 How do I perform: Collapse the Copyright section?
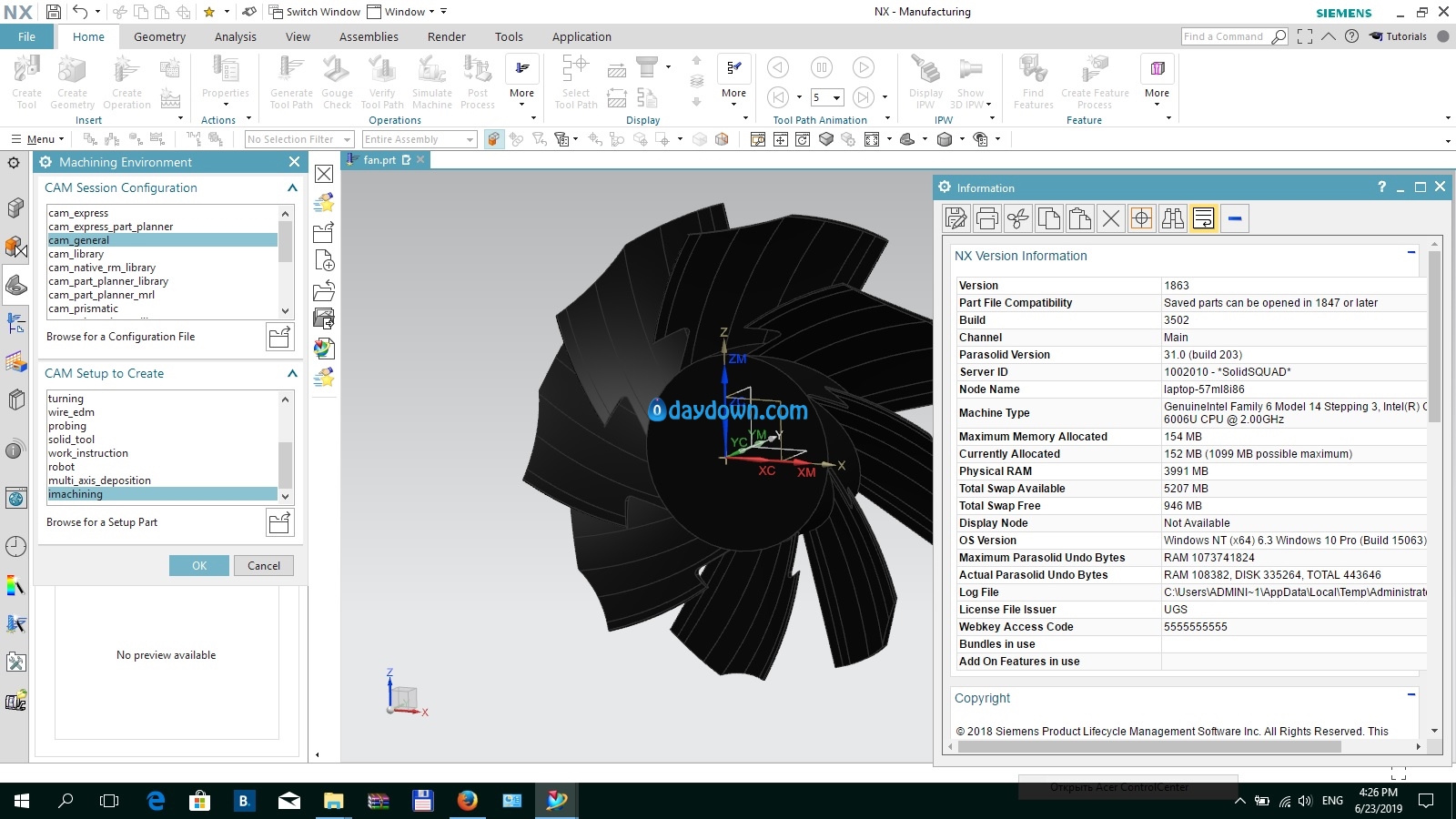pos(1411,694)
